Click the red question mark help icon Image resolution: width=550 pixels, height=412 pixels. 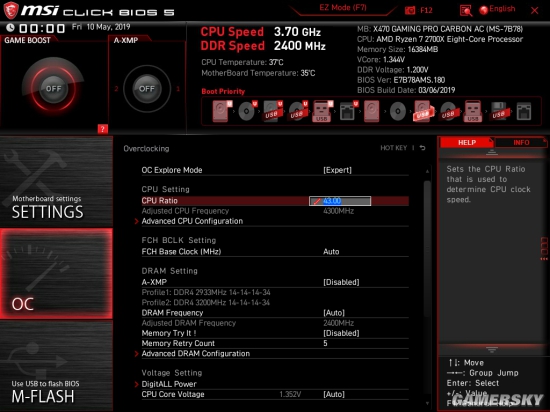click(x=102, y=129)
